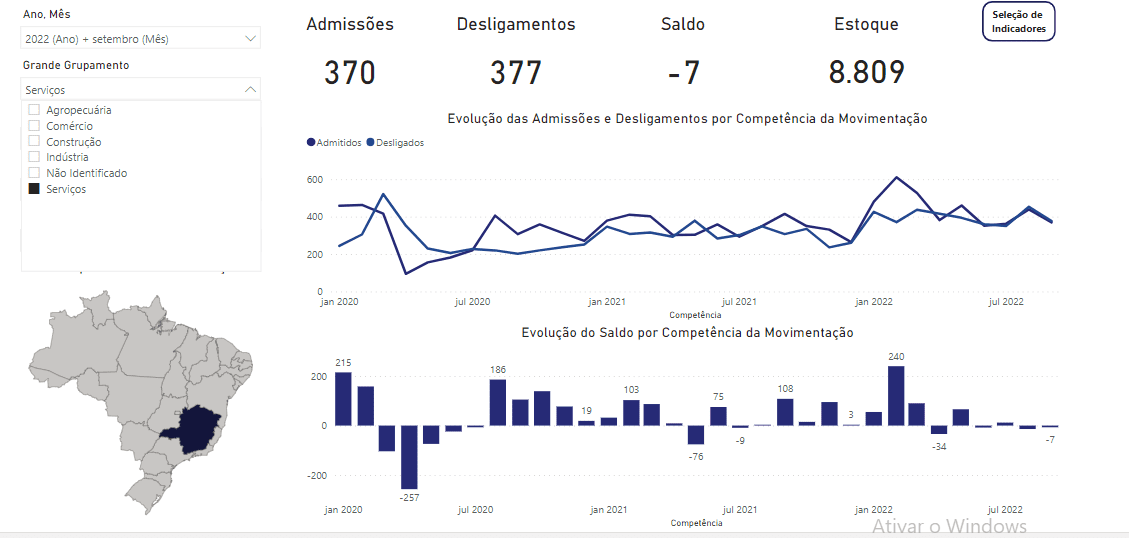The width and height of the screenshot is (1129, 538).
Task: Click the 215 bar for jan 2020
Action: coord(343,399)
